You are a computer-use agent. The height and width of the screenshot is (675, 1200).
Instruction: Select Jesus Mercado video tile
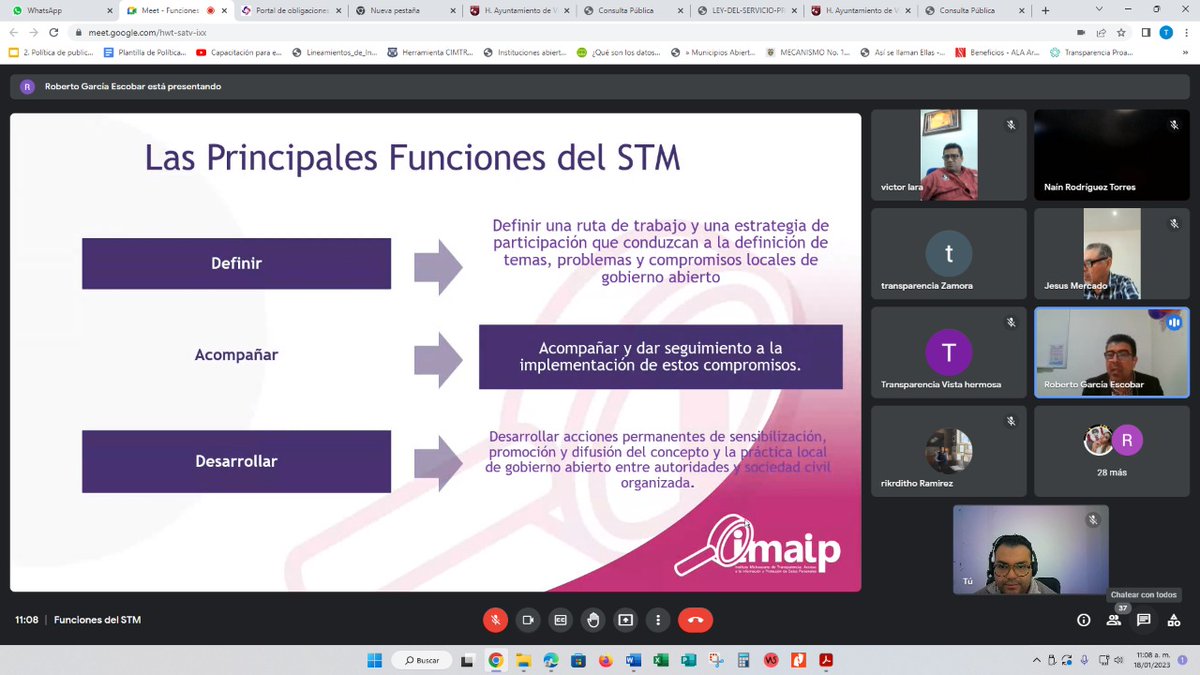(x=1111, y=253)
